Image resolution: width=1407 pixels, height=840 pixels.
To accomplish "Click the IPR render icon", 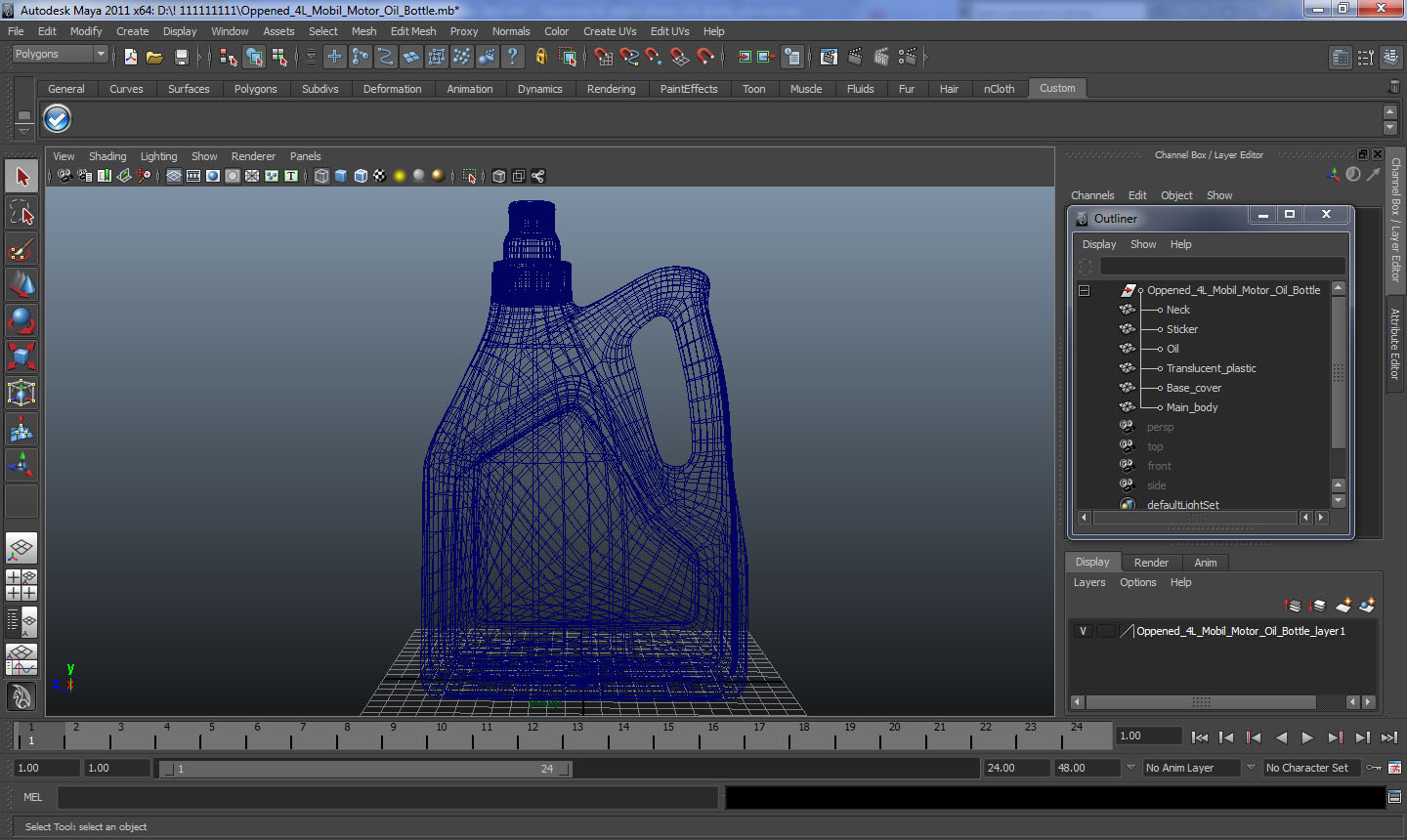I will tap(881, 57).
